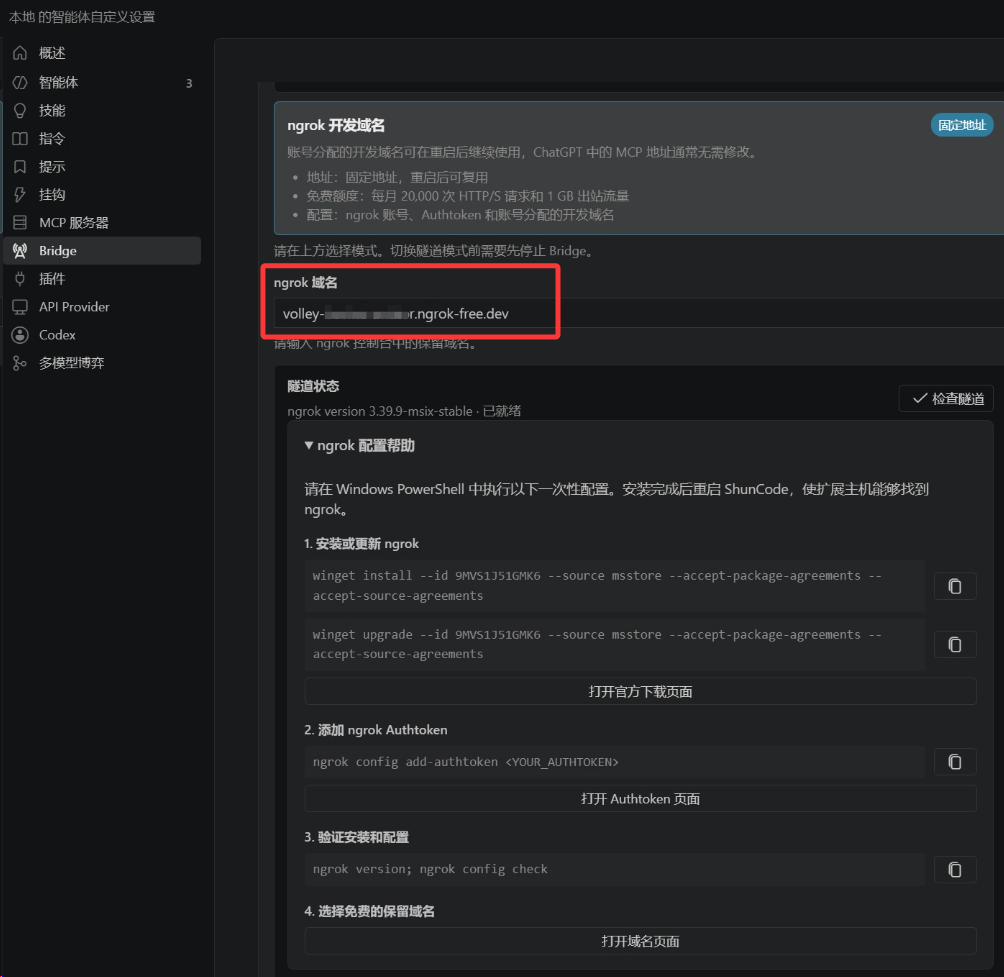Open the 插件 sidebar item
The height and width of the screenshot is (977, 1004).
(102, 279)
